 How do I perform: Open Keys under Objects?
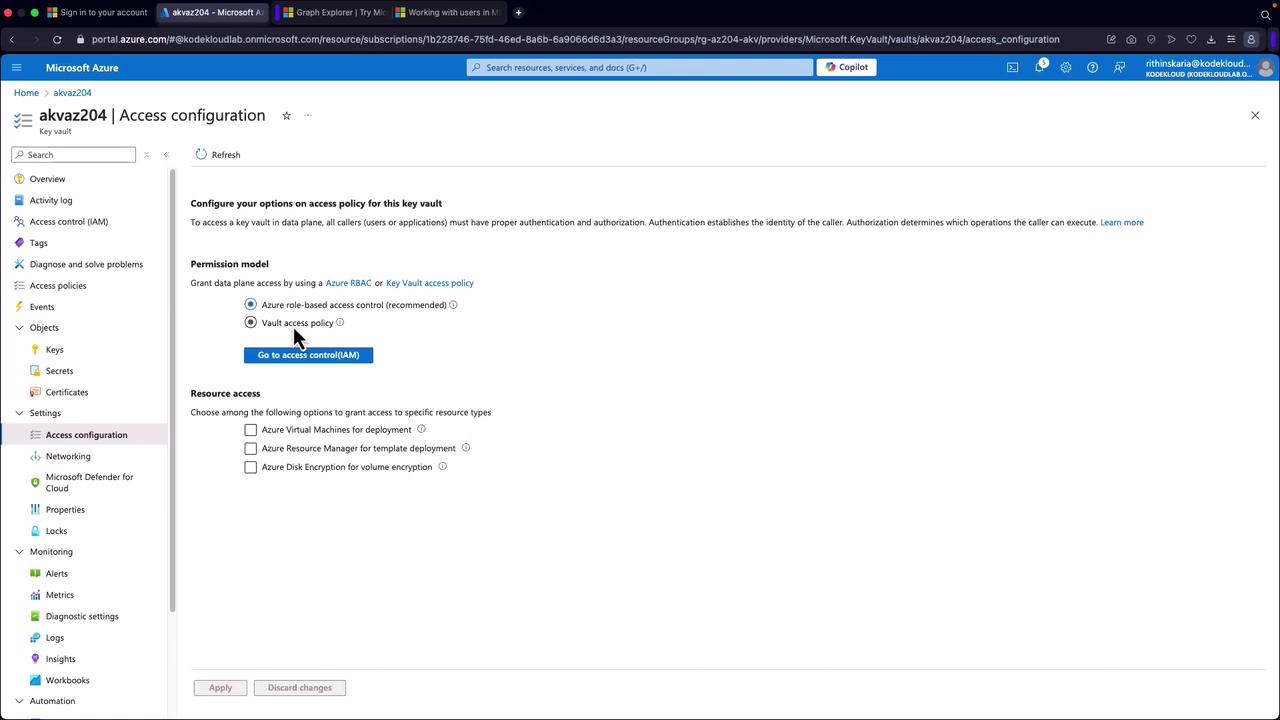tap(54, 350)
